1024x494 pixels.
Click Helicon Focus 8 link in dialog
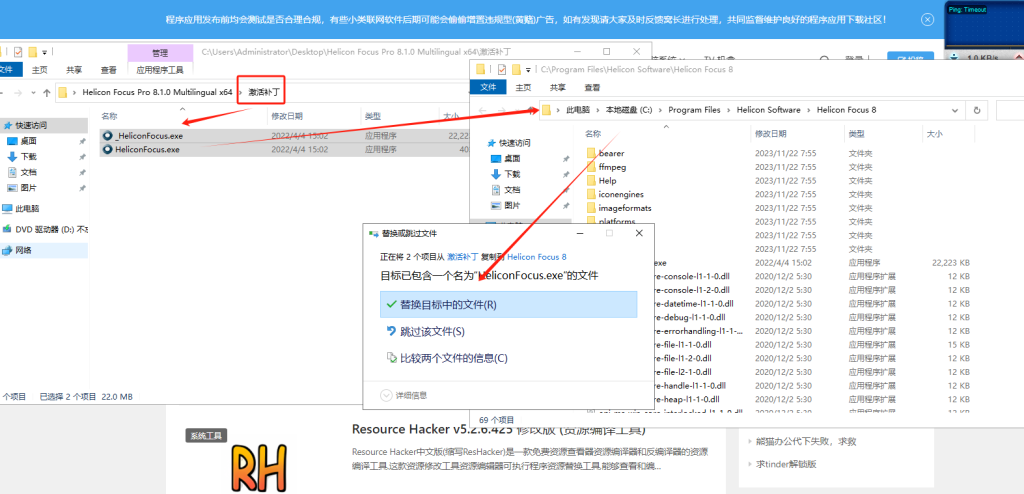click(x=537, y=257)
